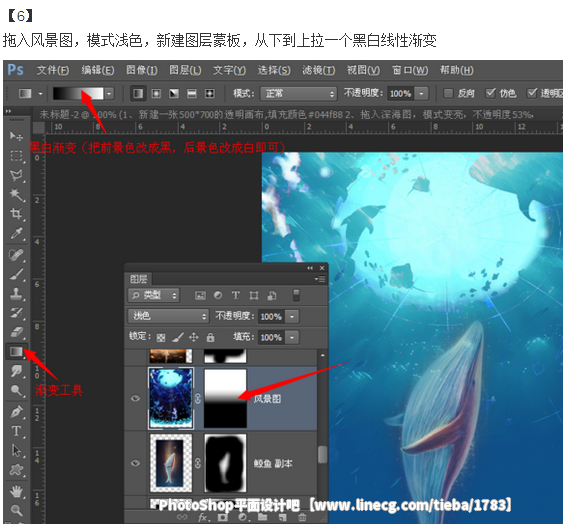Choose the angle gradient style
567x524 pixels.
[174, 94]
